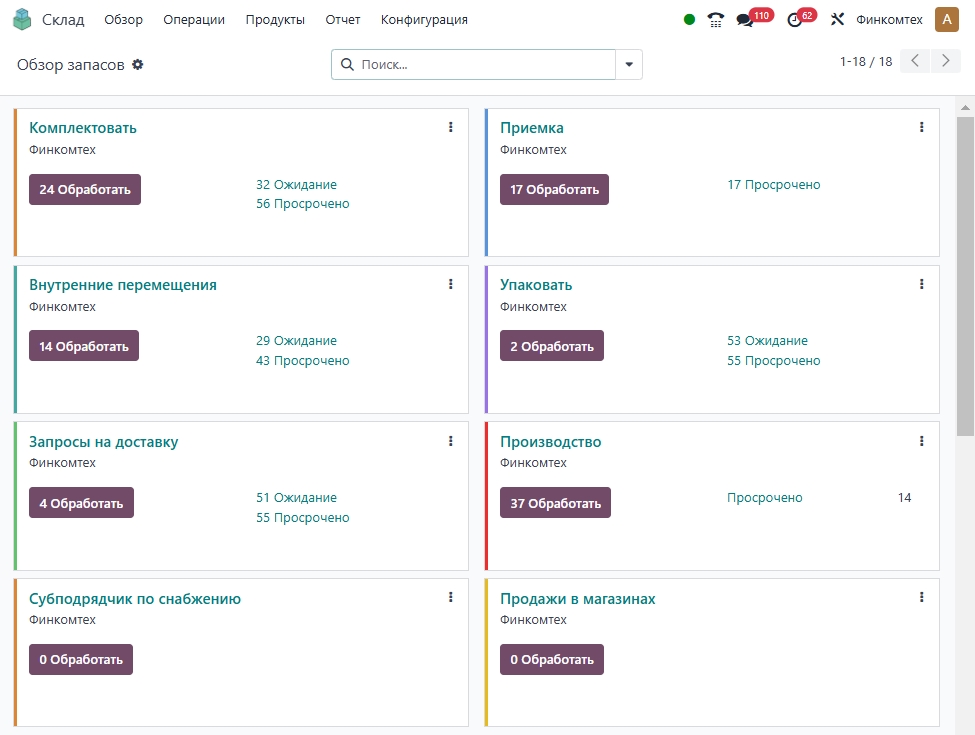Open the Отчет menu
Viewport: 975px width, 735px height.
343,20
